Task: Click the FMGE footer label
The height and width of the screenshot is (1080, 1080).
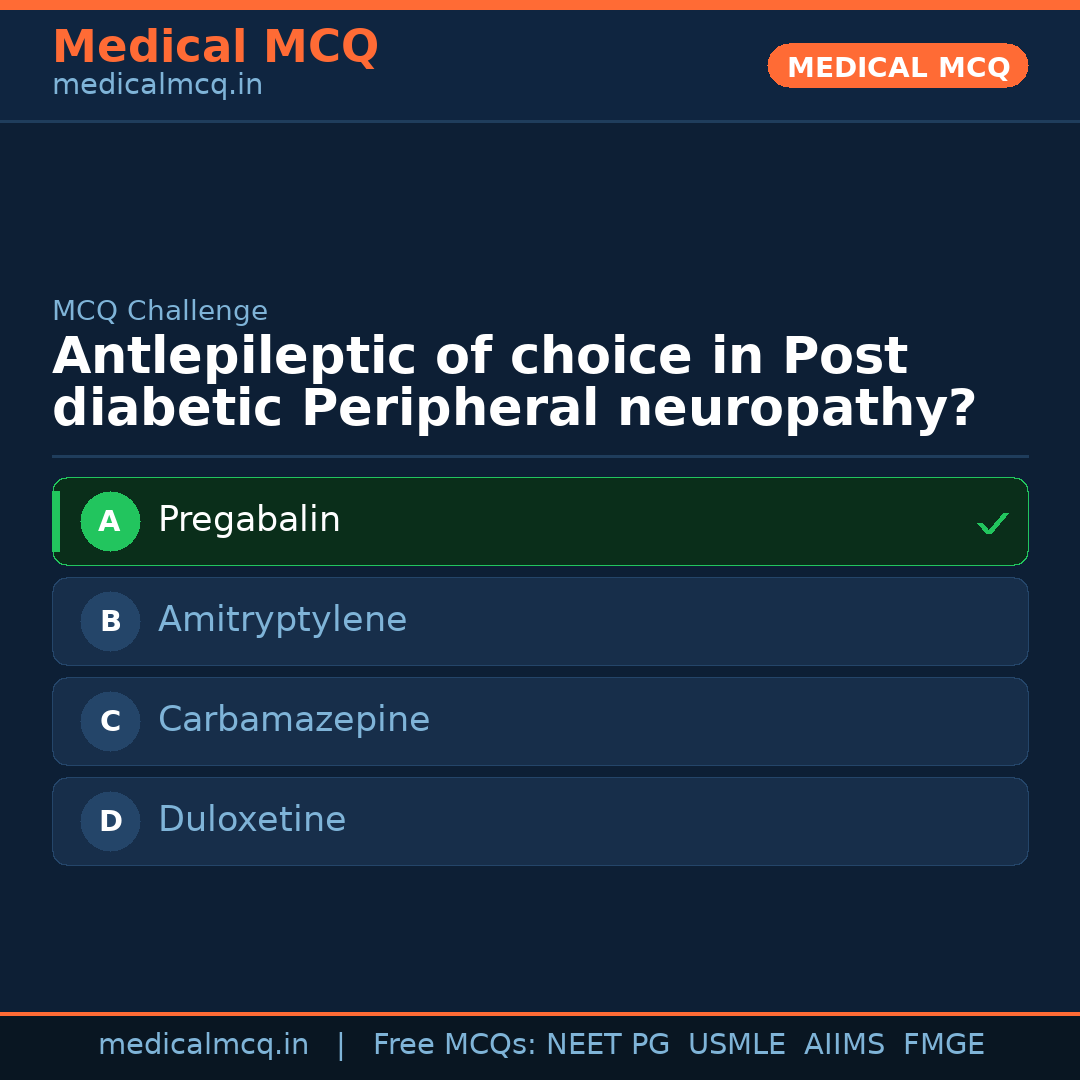Action: click(944, 1045)
